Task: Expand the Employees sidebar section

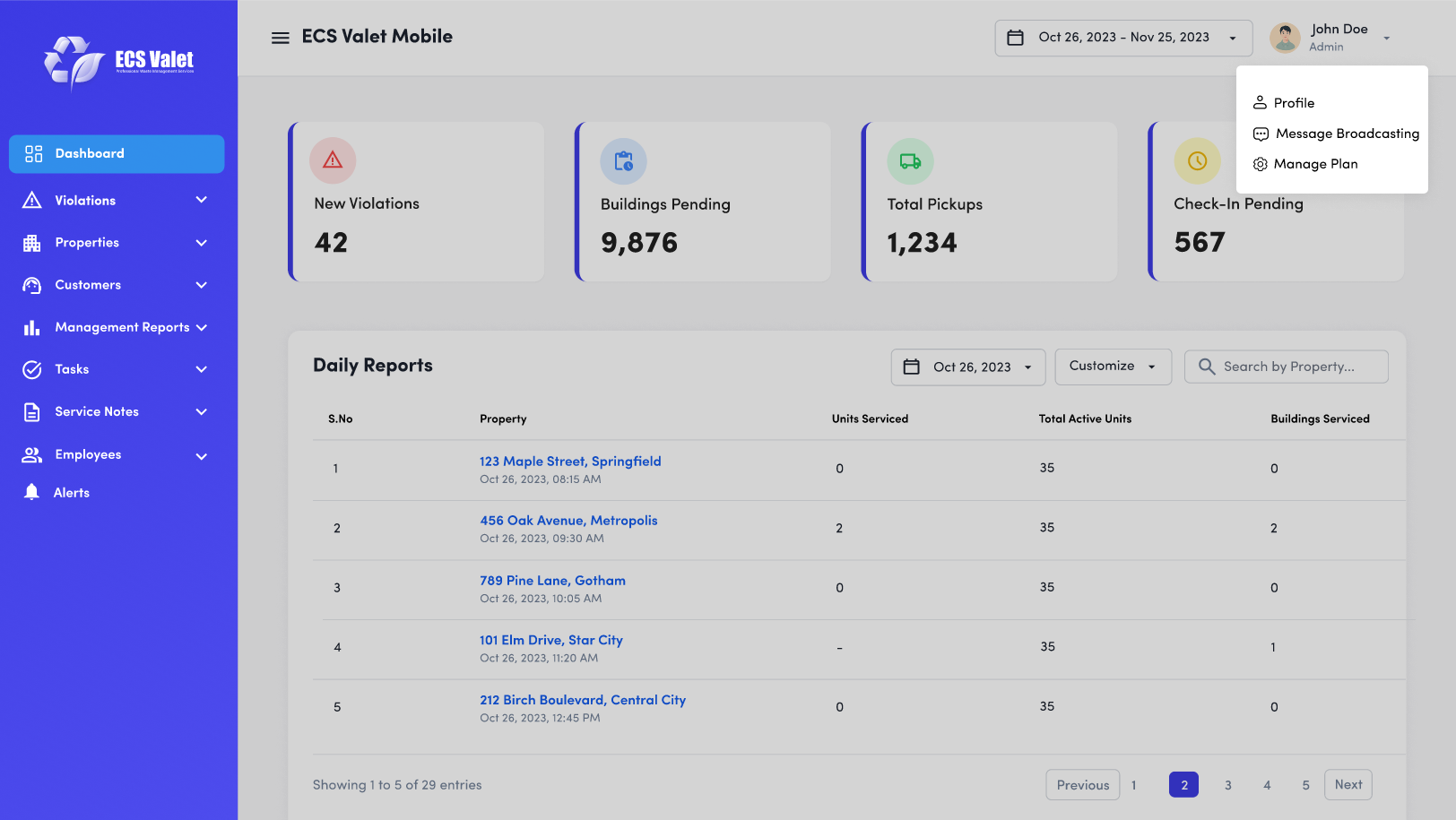Action: tap(88, 454)
